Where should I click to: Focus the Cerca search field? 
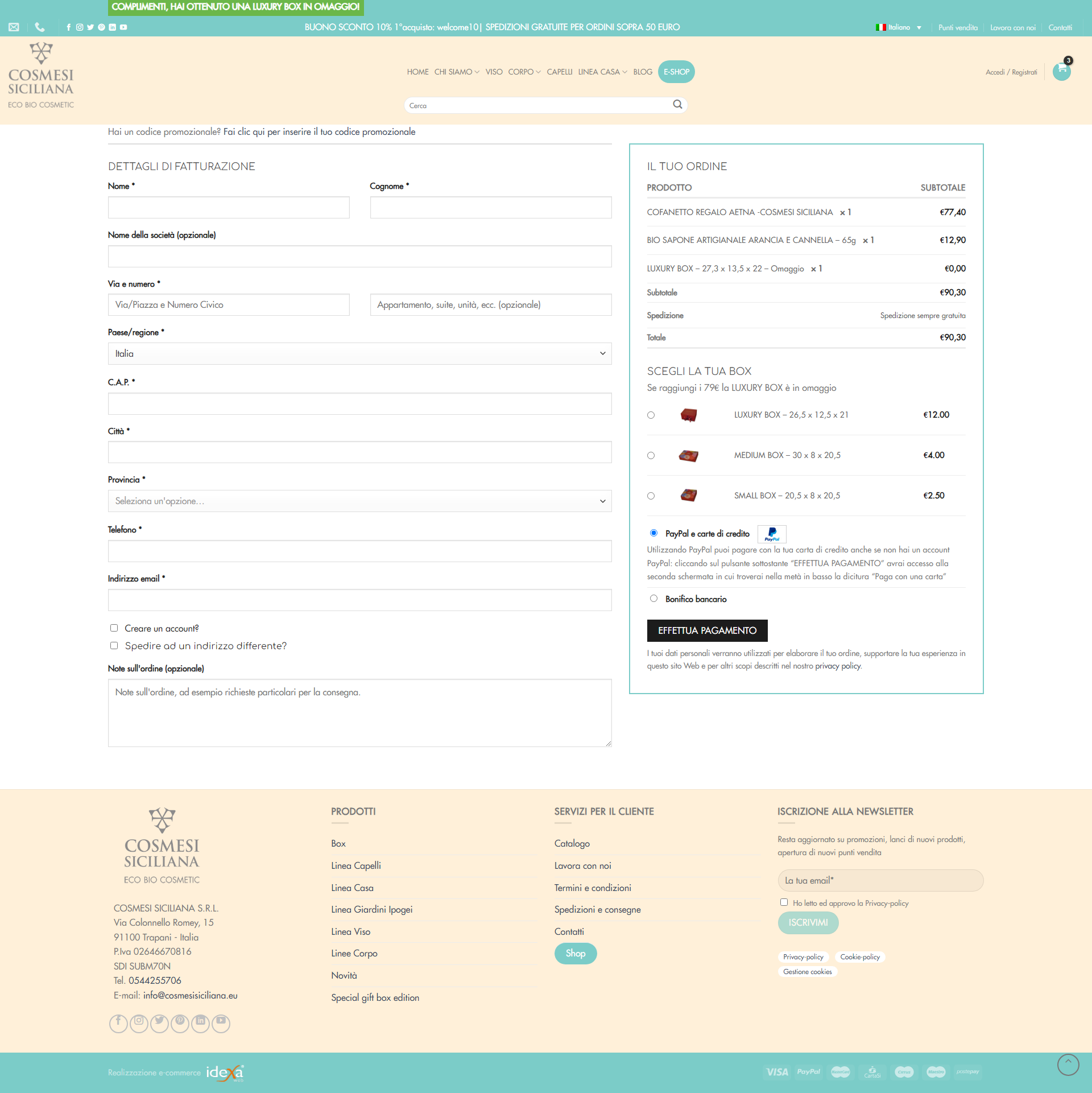(537, 105)
